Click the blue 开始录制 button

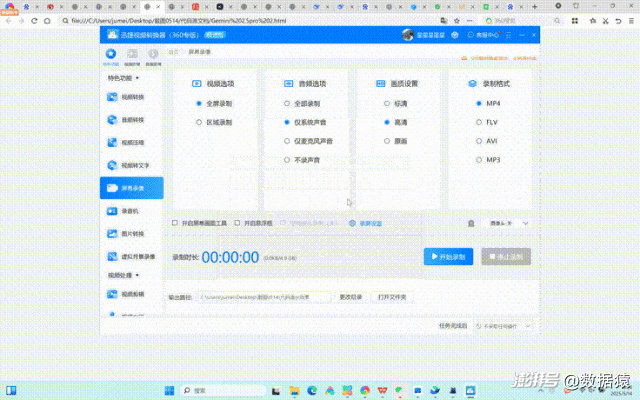click(448, 256)
